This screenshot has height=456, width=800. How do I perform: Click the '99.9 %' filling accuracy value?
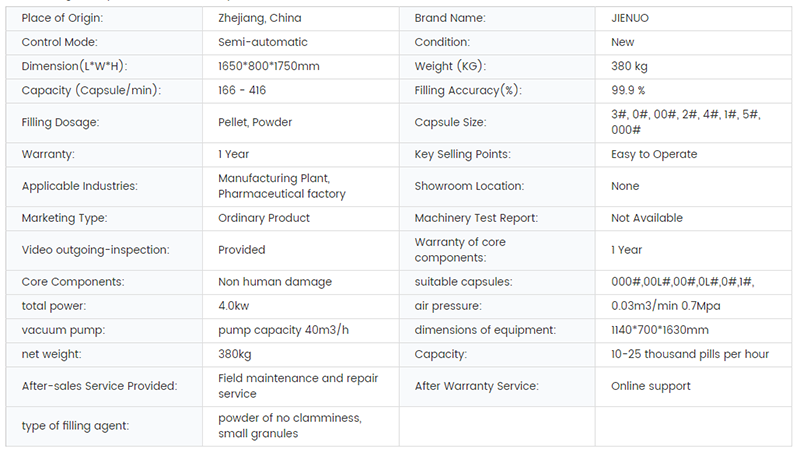pyautogui.click(x=631, y=90)
